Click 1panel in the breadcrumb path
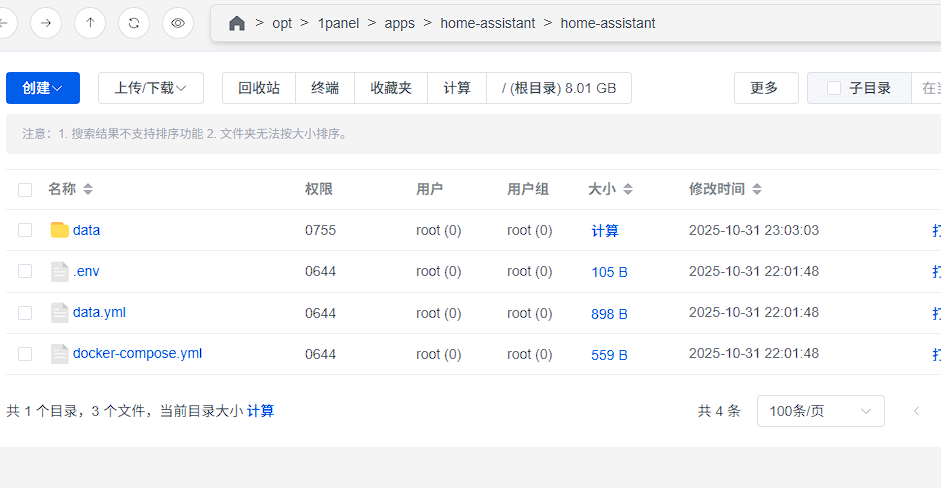This screenshot has height=488, width=941. click(338, 23)
